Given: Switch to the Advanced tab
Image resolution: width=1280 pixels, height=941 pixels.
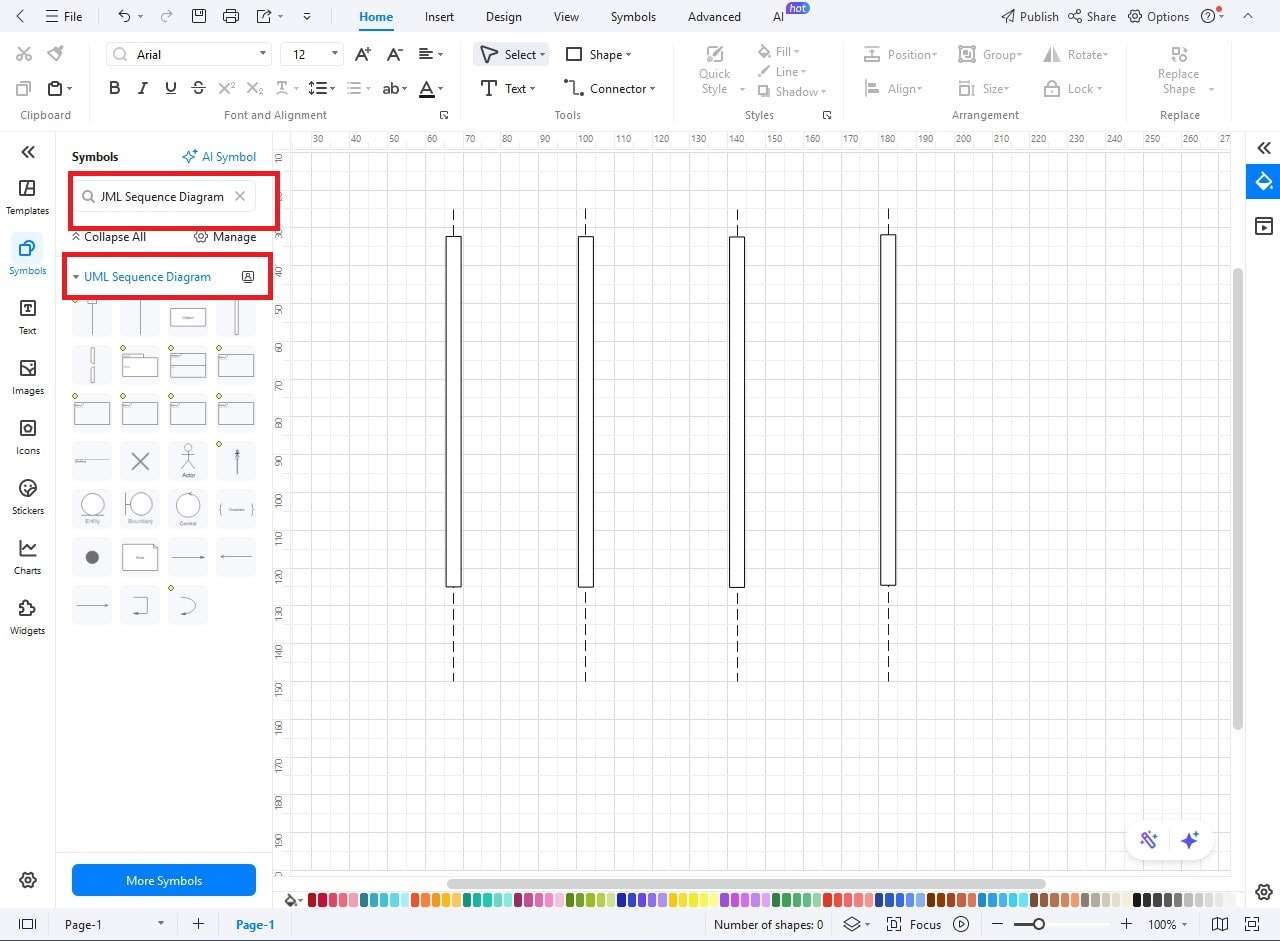Looking at the screenshot, I should pos(714,16).
